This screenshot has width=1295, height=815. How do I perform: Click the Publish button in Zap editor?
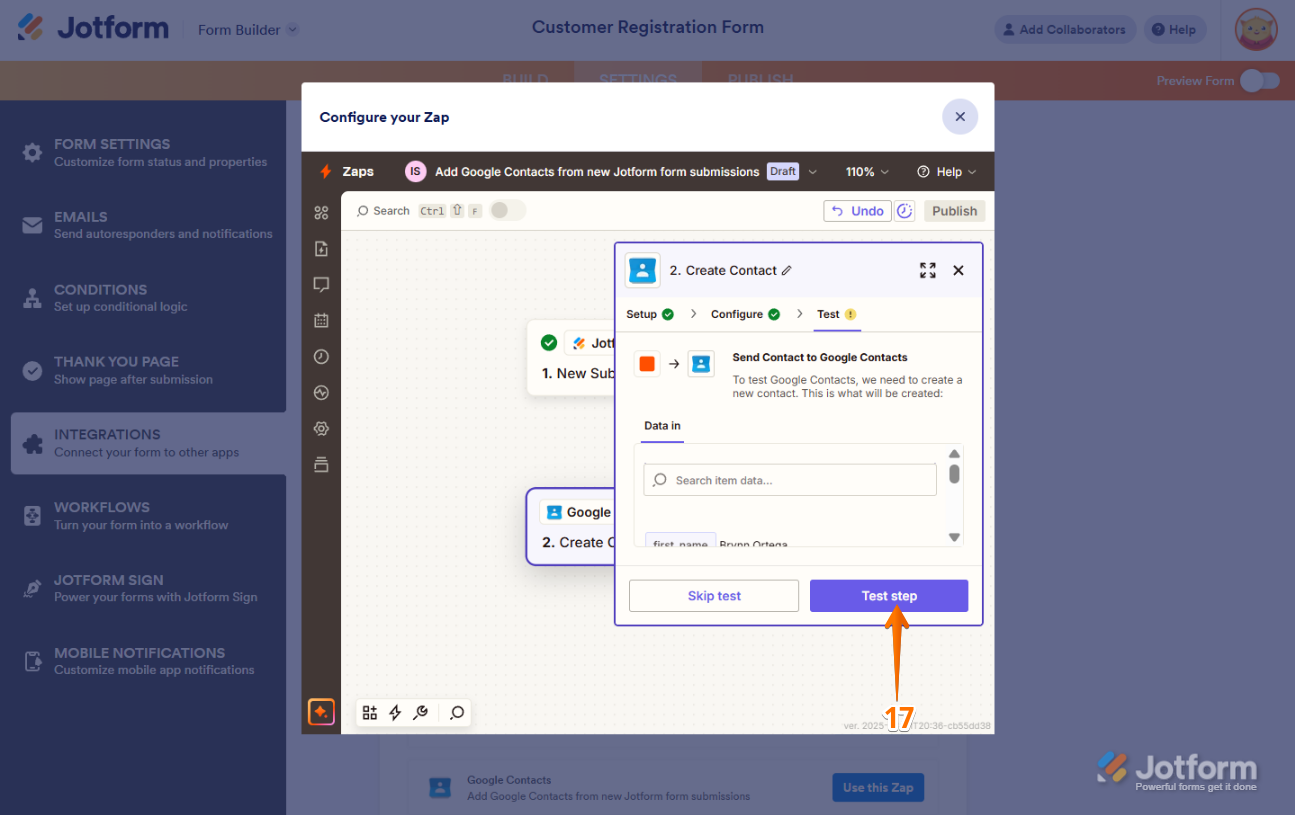[954, 211]
